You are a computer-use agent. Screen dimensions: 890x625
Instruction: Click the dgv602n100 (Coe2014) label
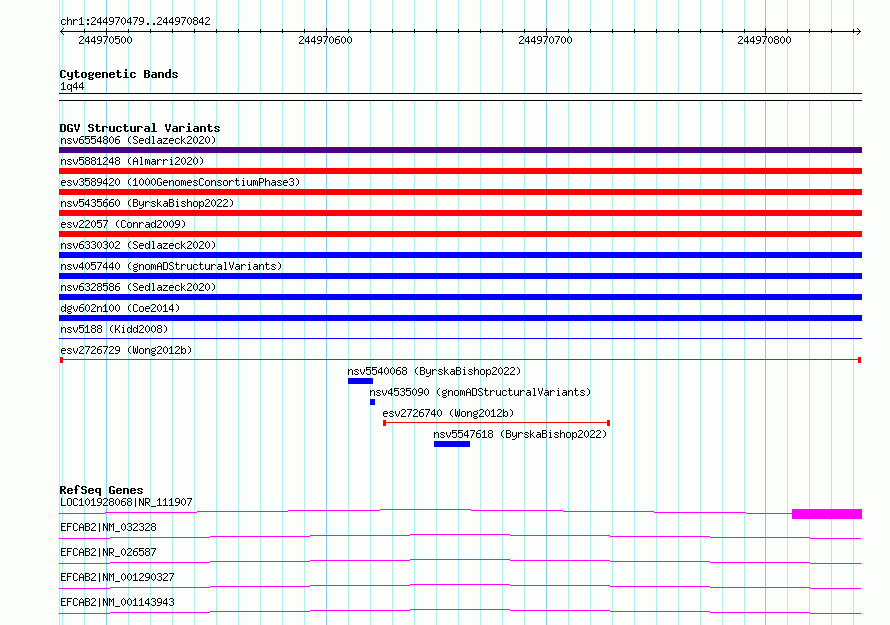click(x=120, y=308)
